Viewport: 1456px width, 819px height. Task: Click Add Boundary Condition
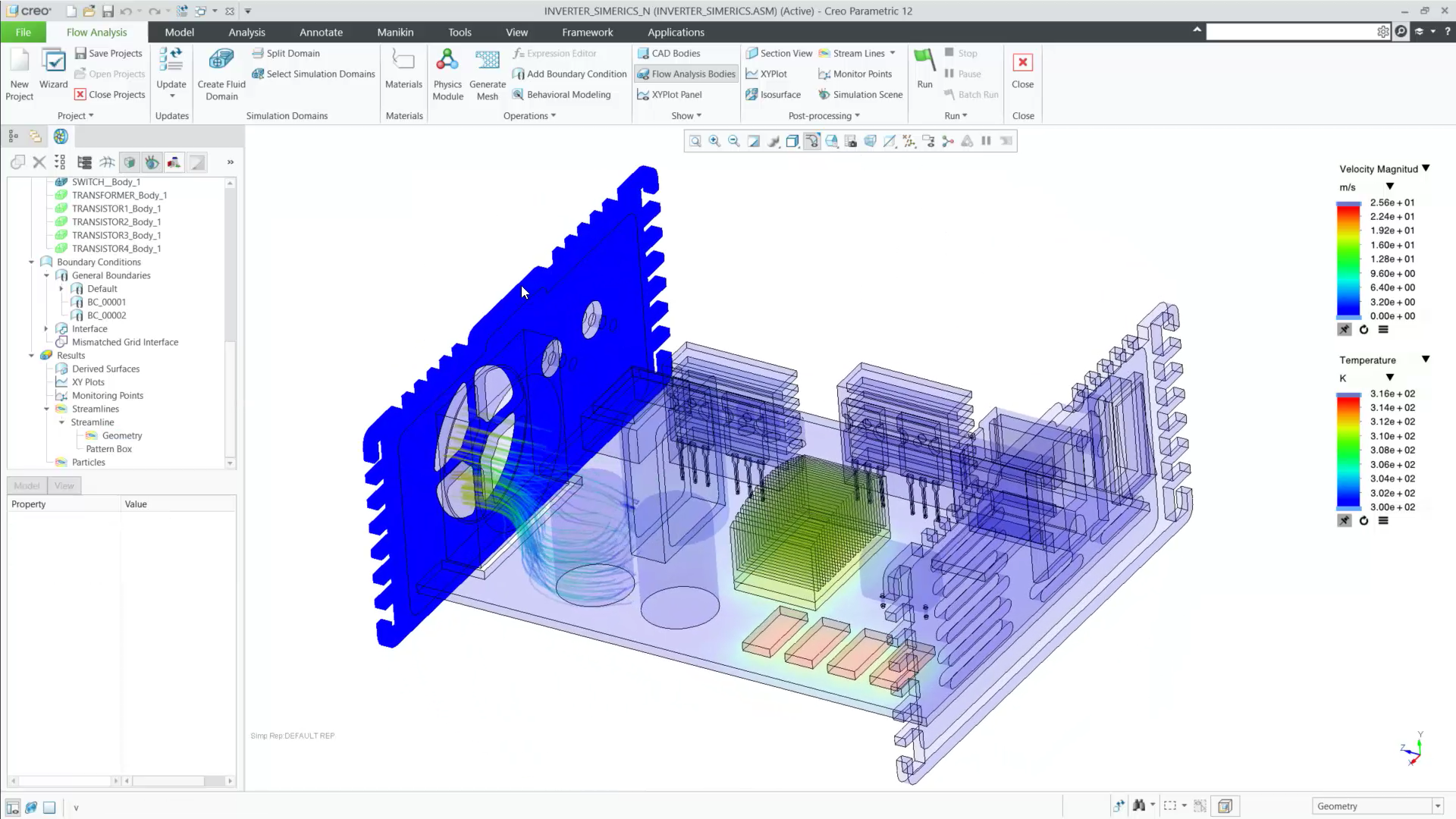pos(570,74)
